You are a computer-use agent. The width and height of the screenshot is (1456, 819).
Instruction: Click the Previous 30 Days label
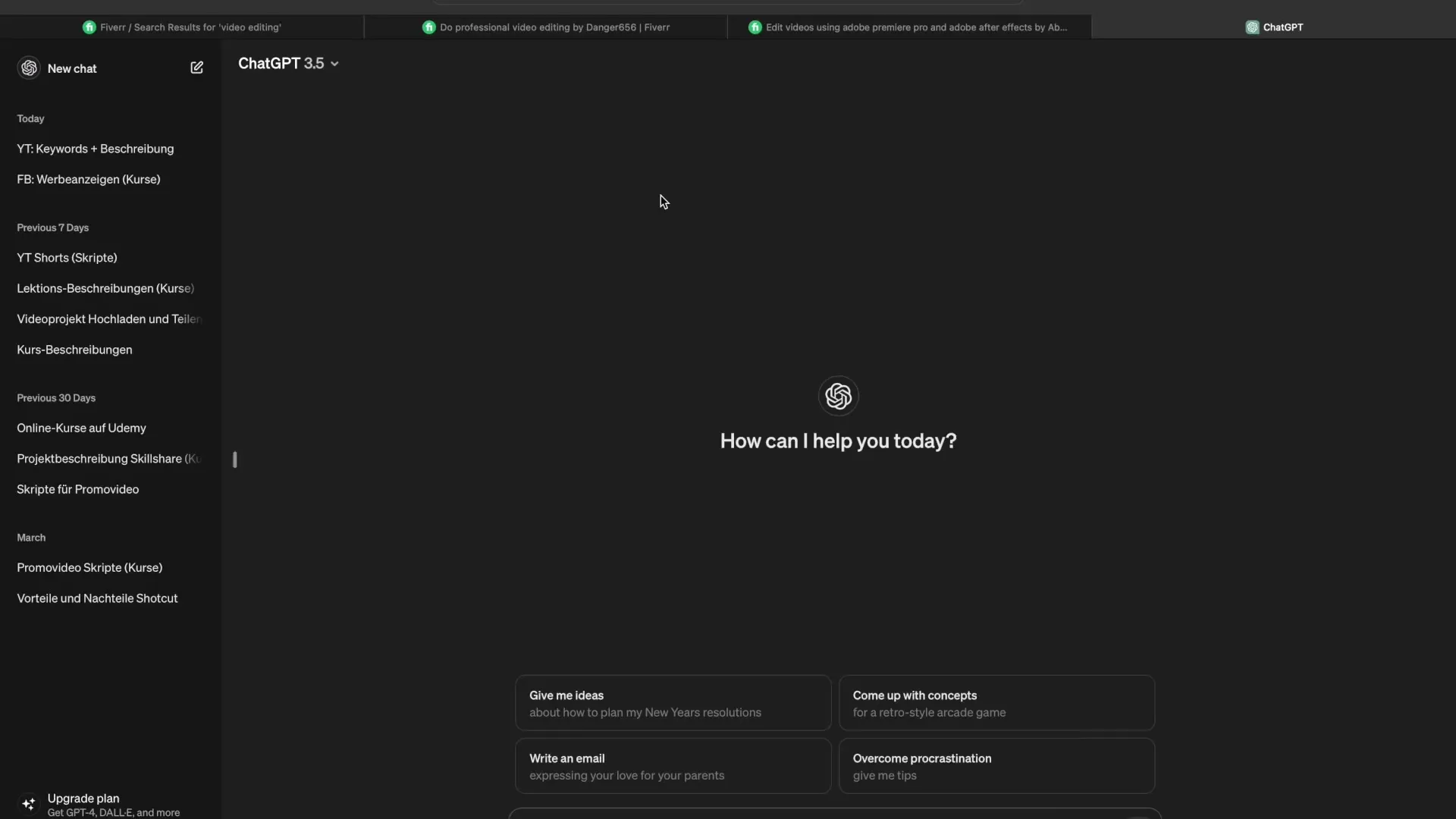pos(56,398)
